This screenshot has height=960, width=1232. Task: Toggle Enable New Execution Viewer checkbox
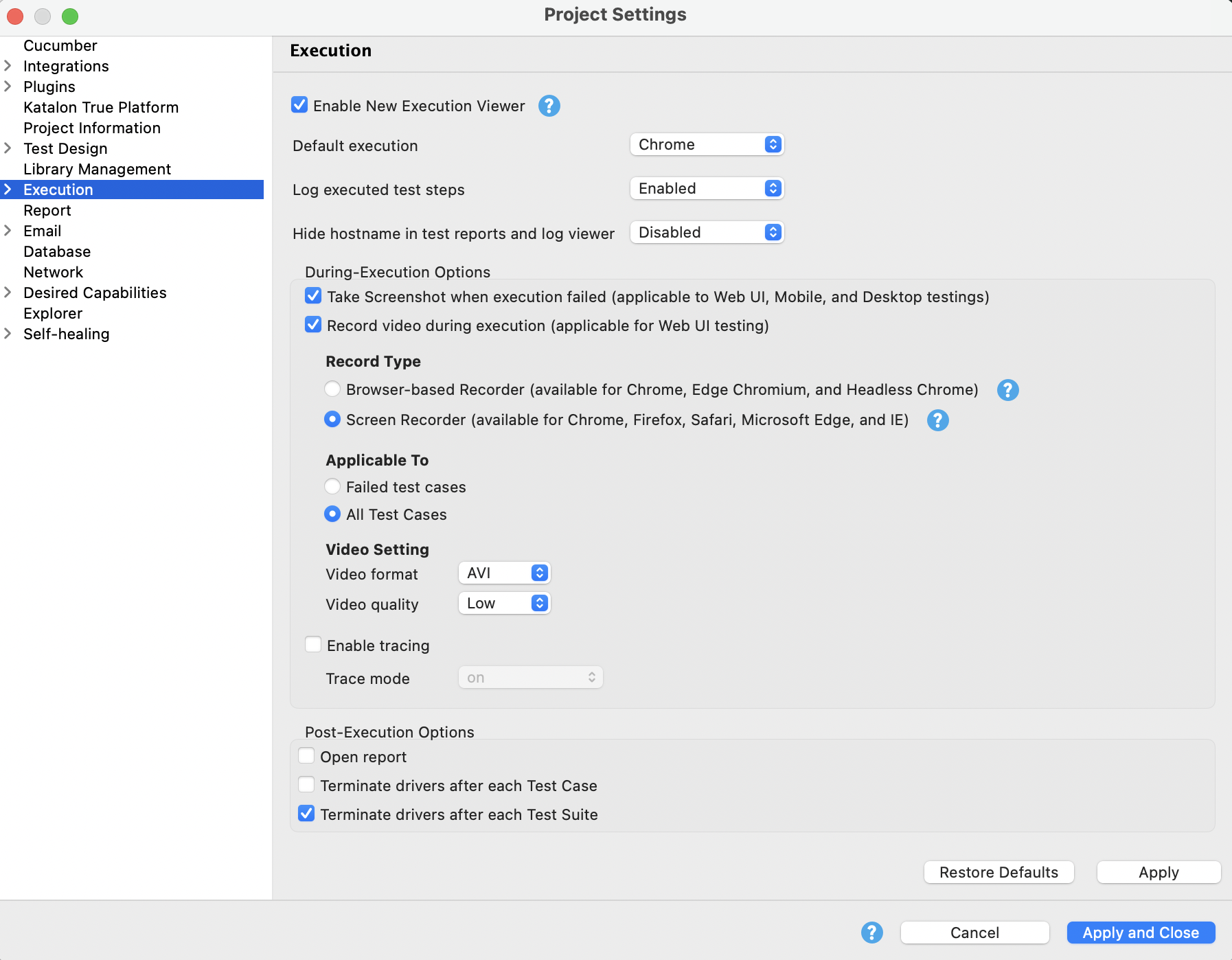tap(299, 105)
